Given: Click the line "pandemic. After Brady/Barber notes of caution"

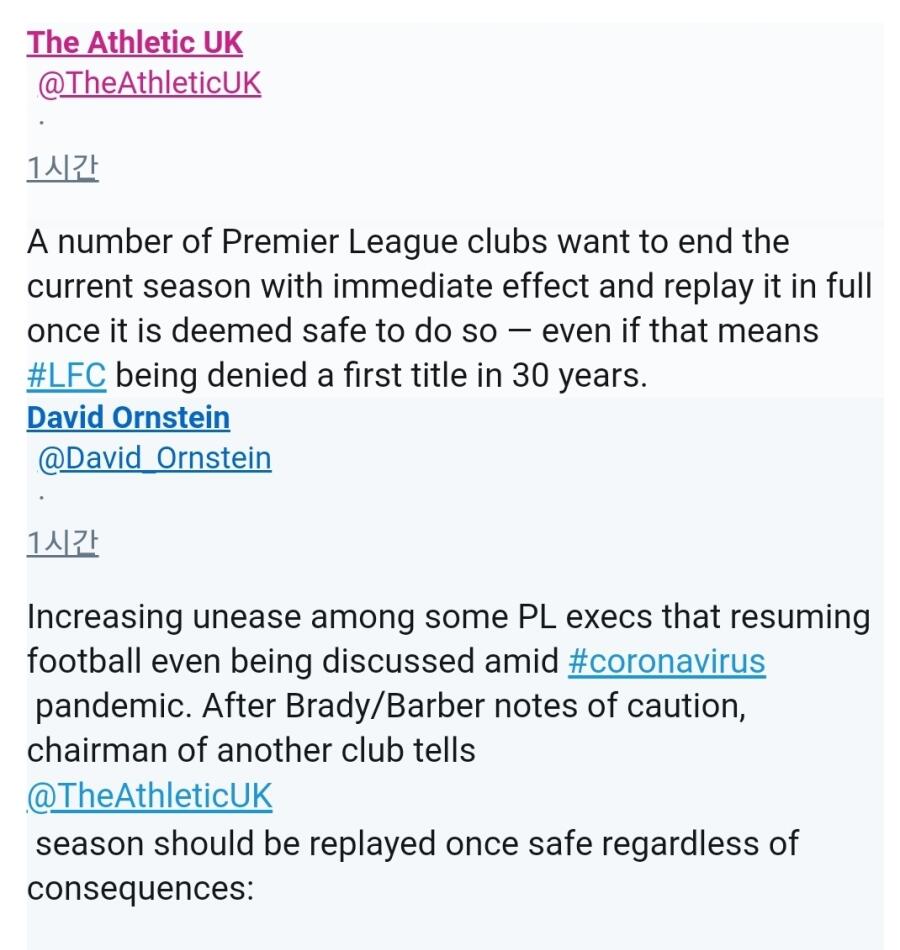Looking at the screenshot, I should pos(390,706).
